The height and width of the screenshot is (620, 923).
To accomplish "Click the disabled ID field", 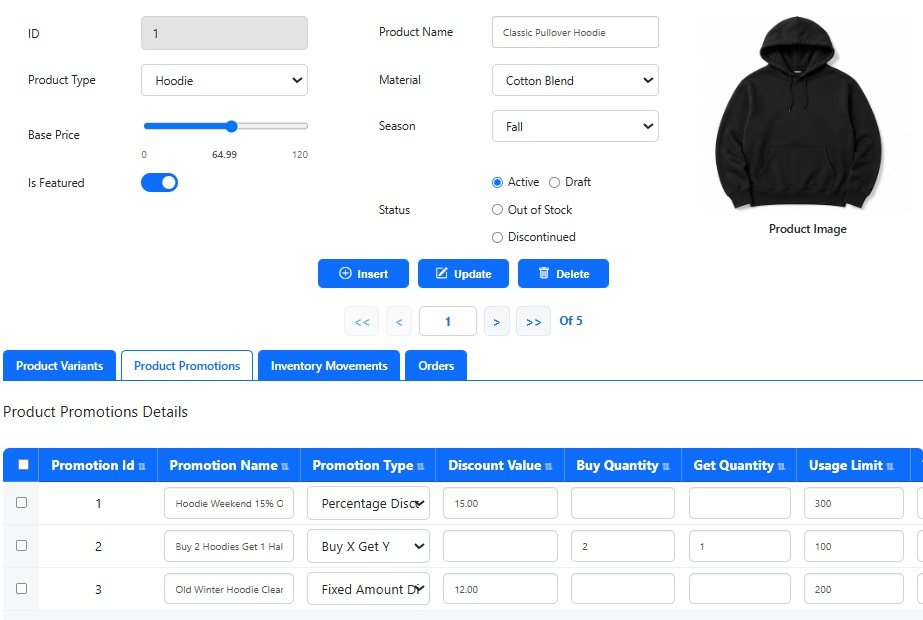I will click(224, 33).
